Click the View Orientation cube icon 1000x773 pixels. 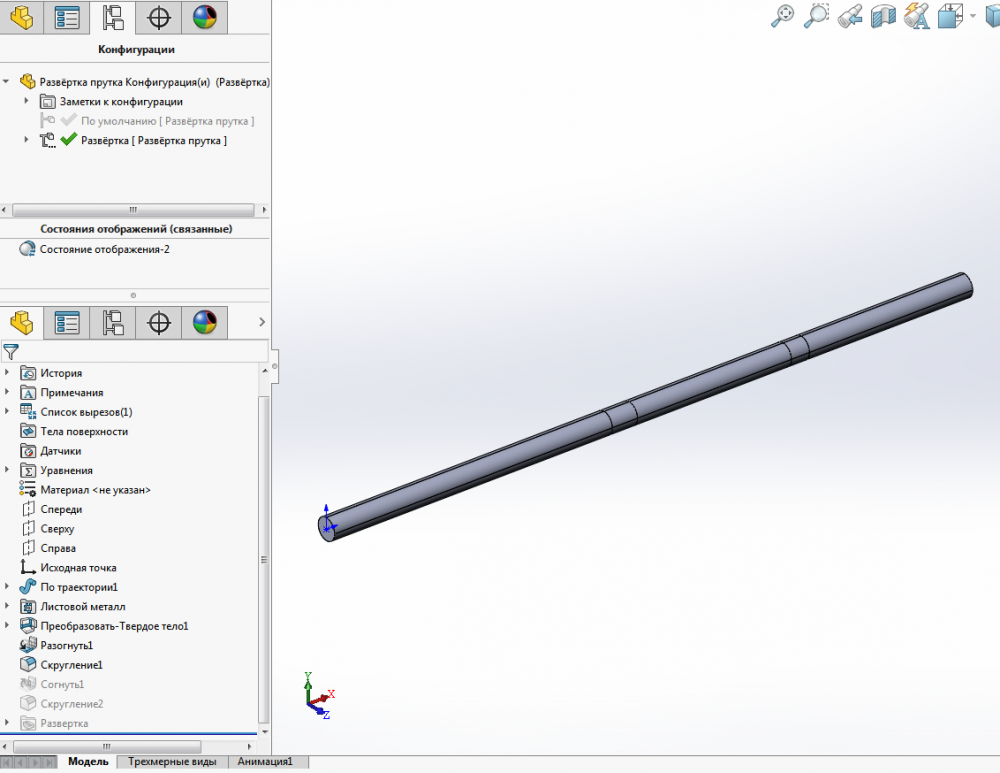pyautogui.click(x=950, y=16)
